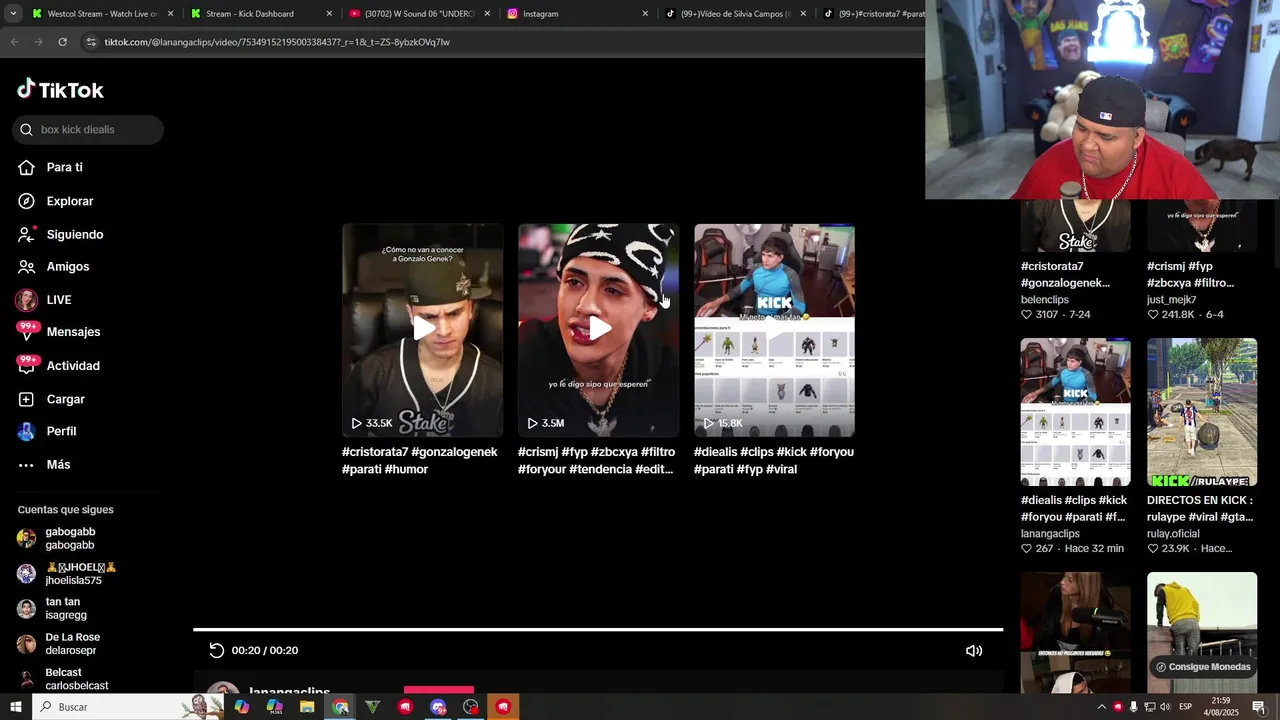Mute the video with the speaker icon
Viewport: 1280px width, 720px height.
pyautogui.click(x=974, y=651)
